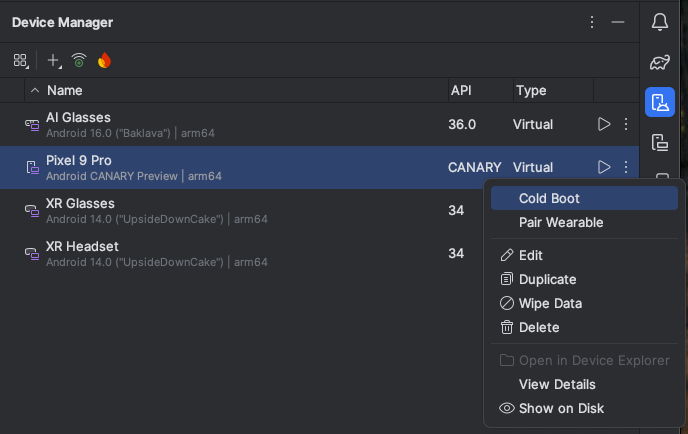Choose Pair Wearable menu entry
Screen dimensions: 688x434
(560, 222)
